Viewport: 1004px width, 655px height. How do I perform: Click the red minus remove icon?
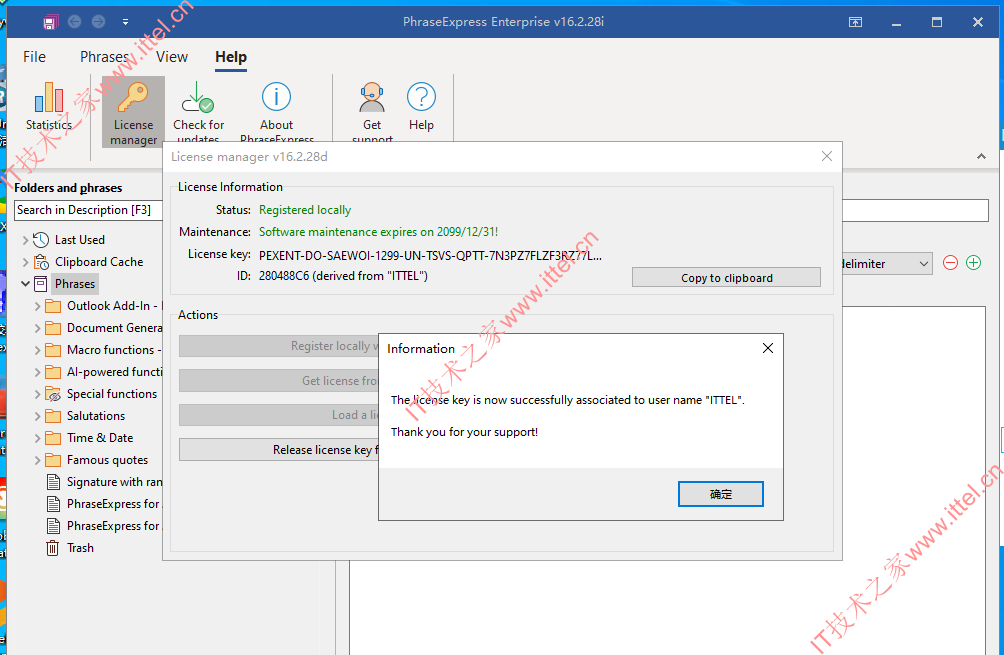click(950, 263)
